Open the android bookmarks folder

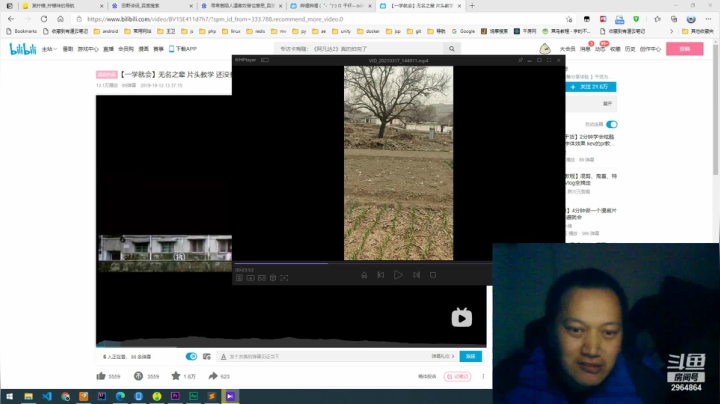pos(106,31)
